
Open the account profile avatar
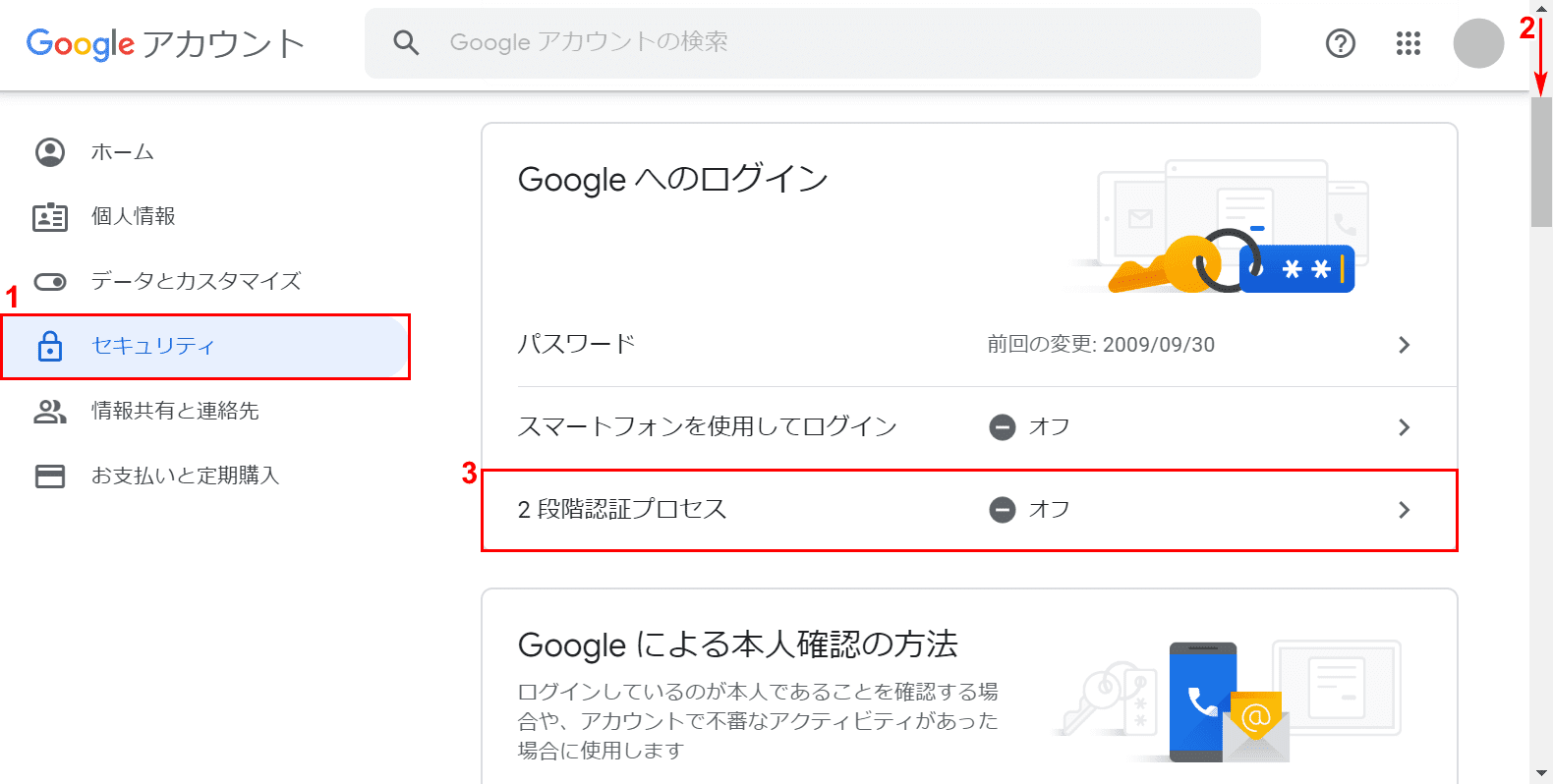(1478, 43)
